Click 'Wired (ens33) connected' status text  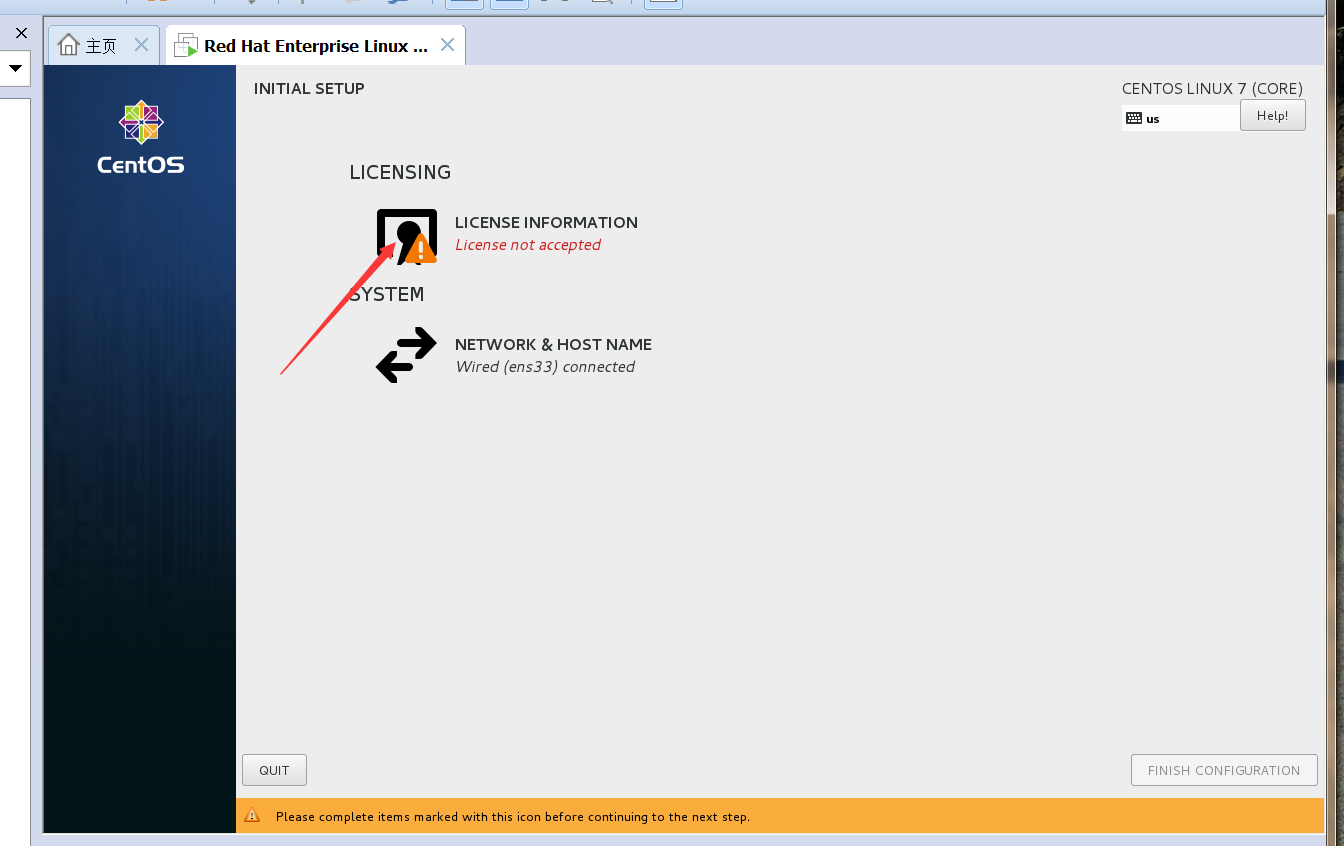click(x=545, y=367)
